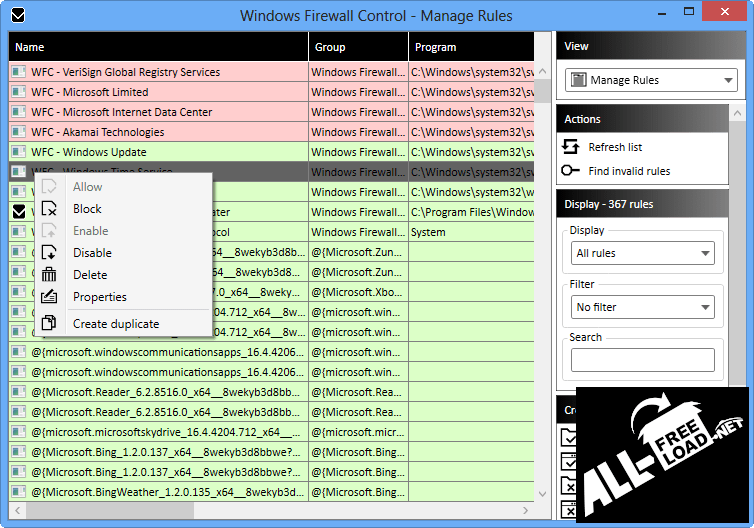Select Properties in the context menu
This screenshot has height=528, width=754.
(x=100, y=297)
